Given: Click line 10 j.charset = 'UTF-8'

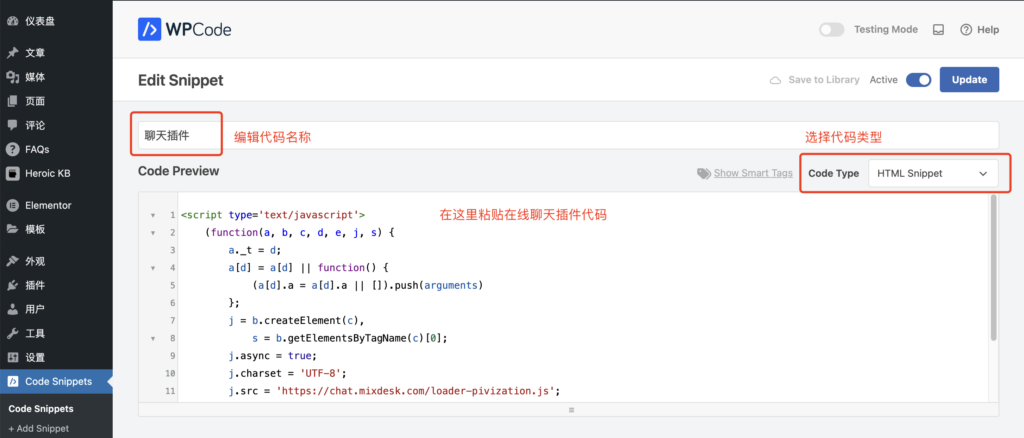Looking at the screenshot, I should [287, 373].
